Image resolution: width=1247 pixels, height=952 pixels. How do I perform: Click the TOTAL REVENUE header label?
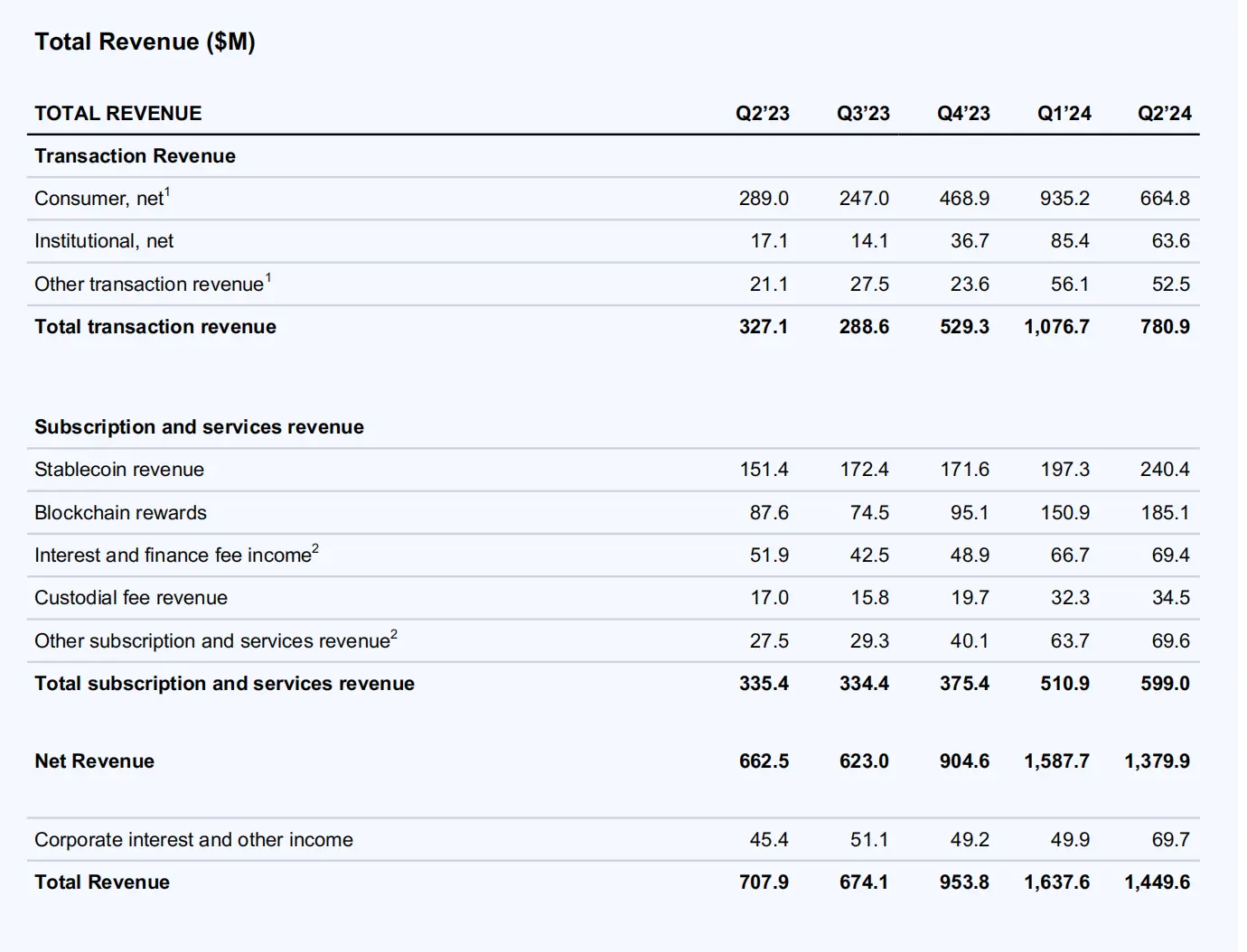pos(117,113)
